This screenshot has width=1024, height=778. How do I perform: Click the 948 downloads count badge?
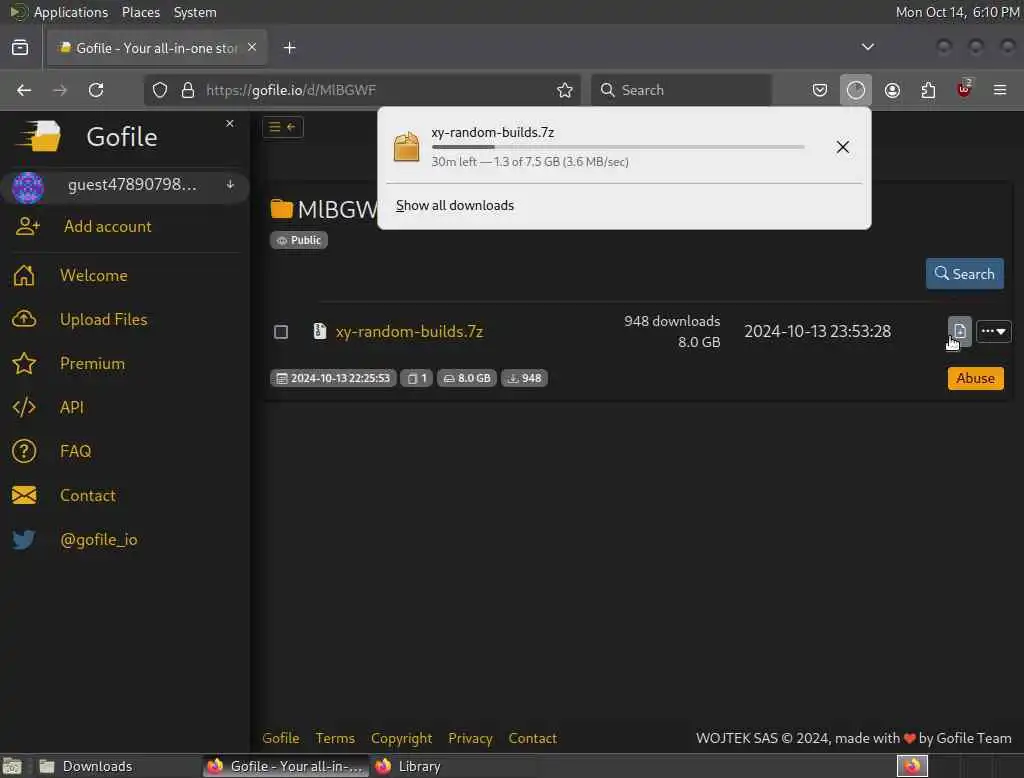[524, 378]
